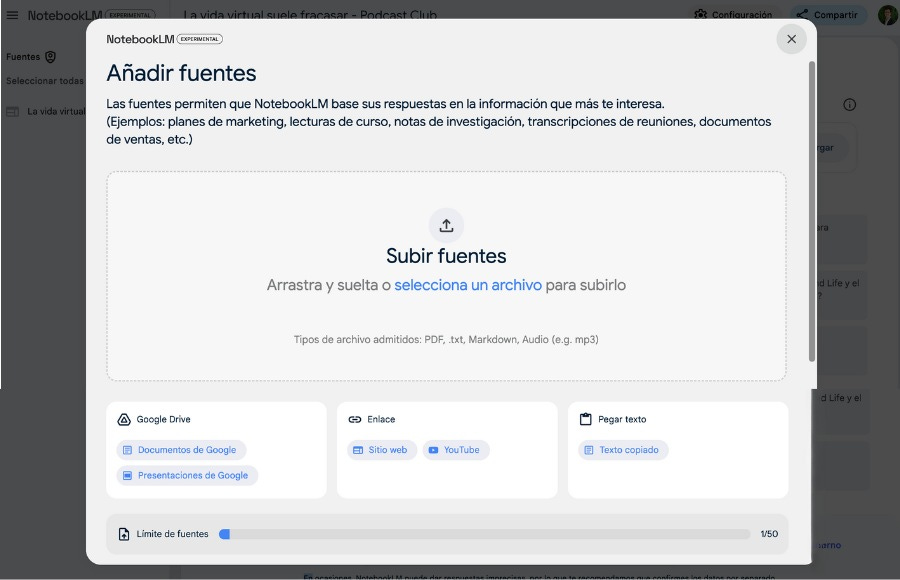The image size is (900, 580).
Task: Click the file drop zone area
Action: [x=446, y=276]
